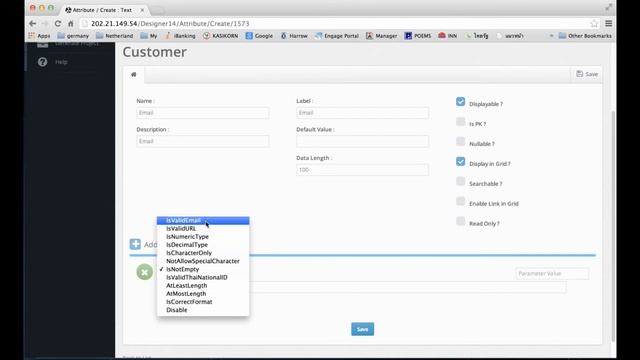Screen dimensions: 640x360
Task: Remove the validation row with green X icon
Action: click(x=144, y=272)
